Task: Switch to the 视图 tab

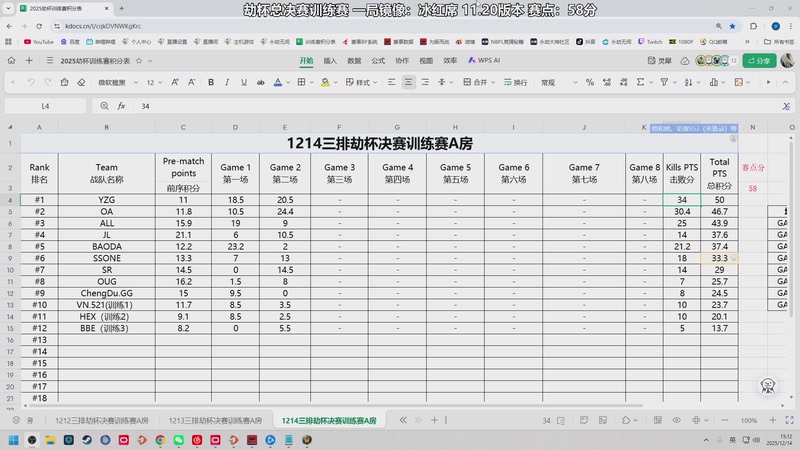Action: [426, 60]
